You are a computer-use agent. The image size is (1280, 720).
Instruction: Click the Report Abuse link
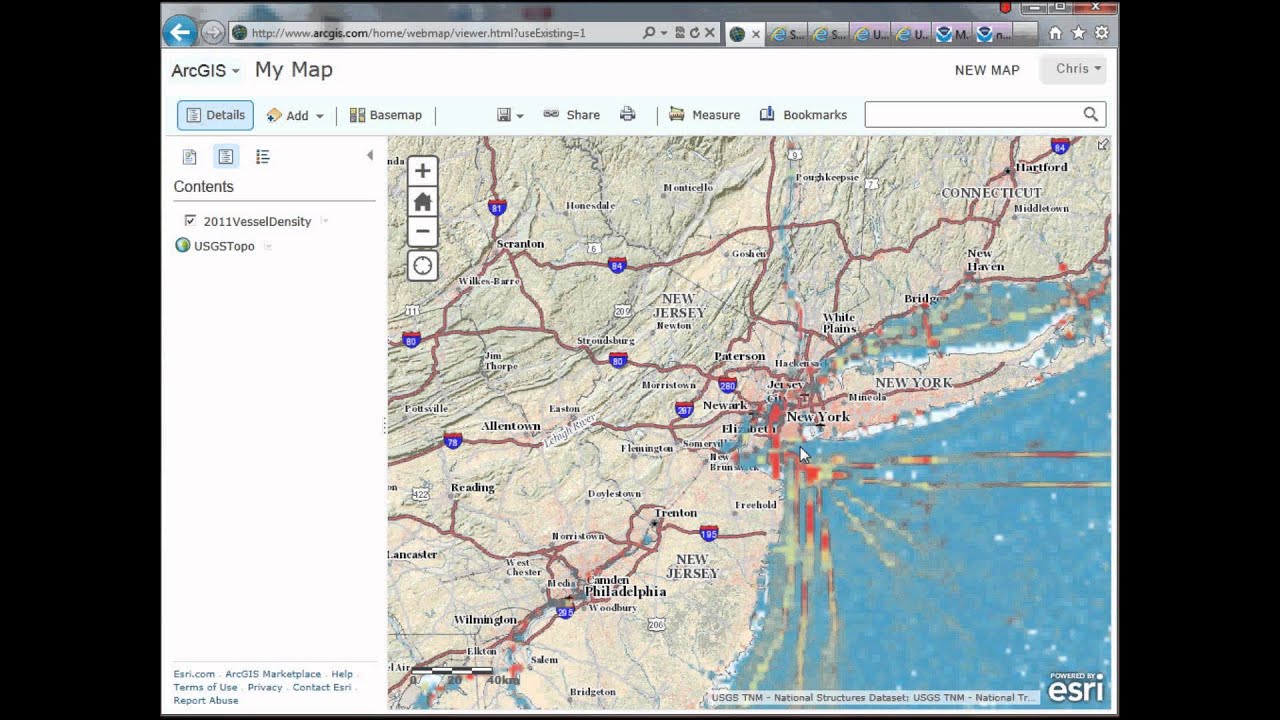click(206, 700)
